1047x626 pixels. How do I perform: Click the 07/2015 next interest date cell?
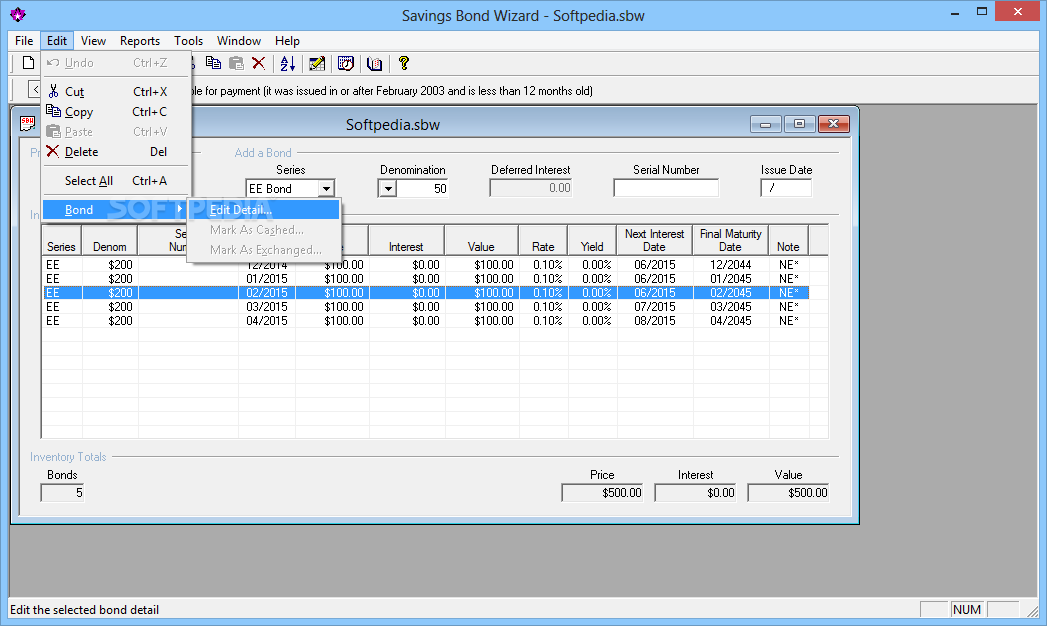point(654,307)
